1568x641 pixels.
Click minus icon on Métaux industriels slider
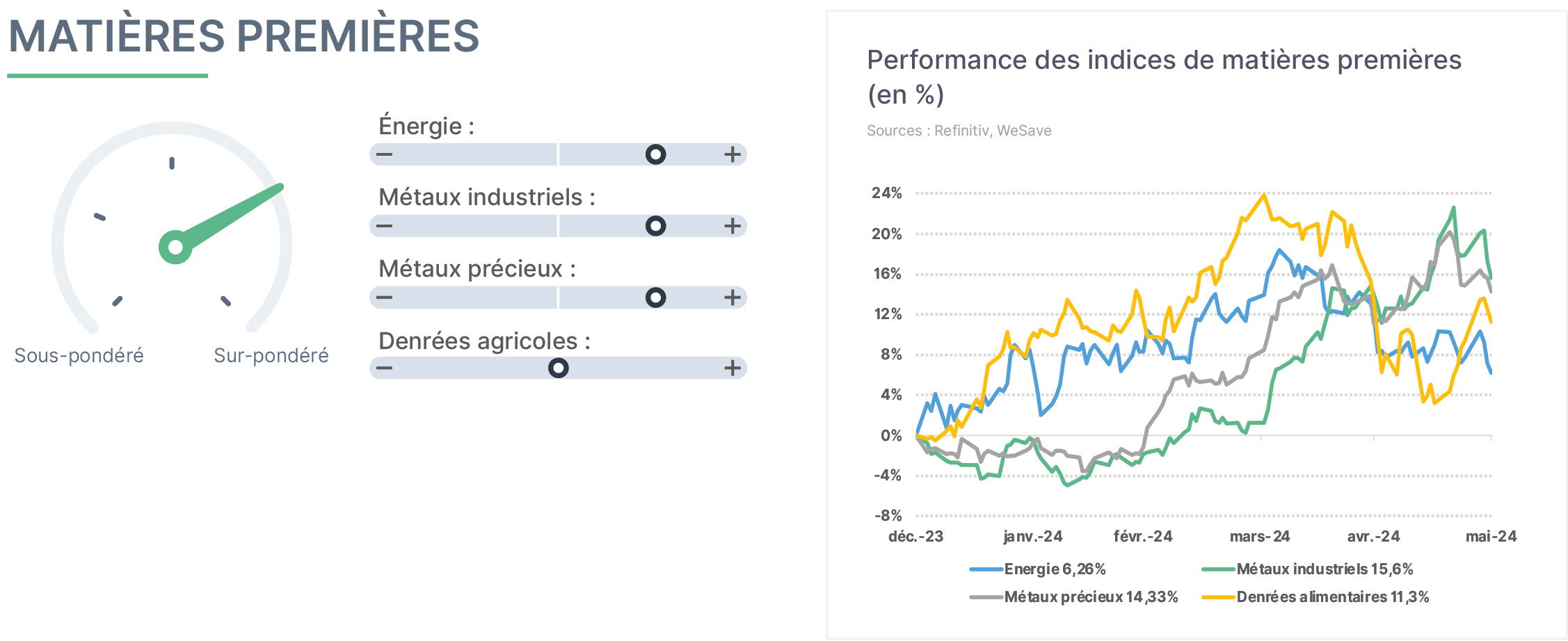point(385,226)
